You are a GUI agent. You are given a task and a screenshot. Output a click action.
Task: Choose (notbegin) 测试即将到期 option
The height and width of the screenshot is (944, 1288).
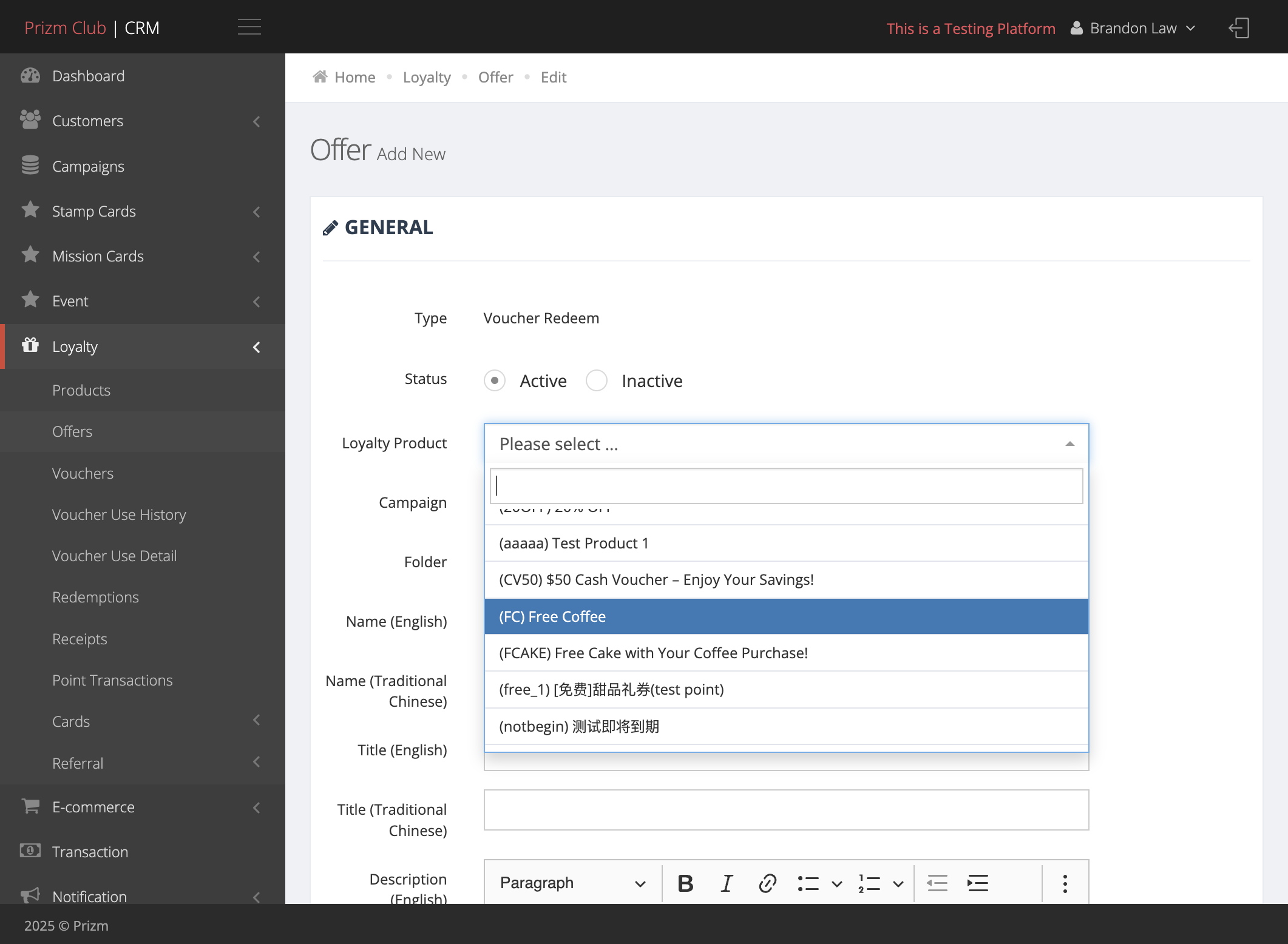point(786,726)
